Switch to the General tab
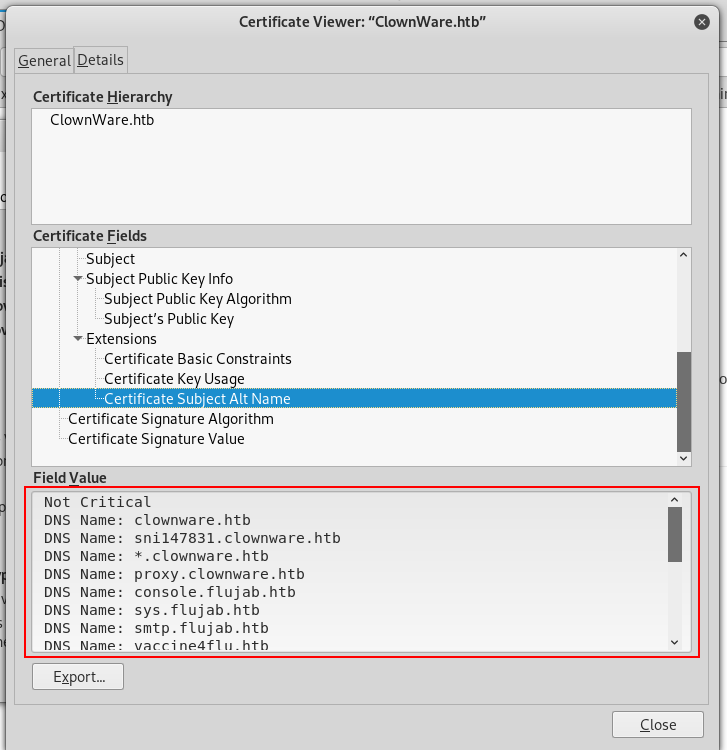This screenshot has height=750, width=727. [x=44, y=60]
